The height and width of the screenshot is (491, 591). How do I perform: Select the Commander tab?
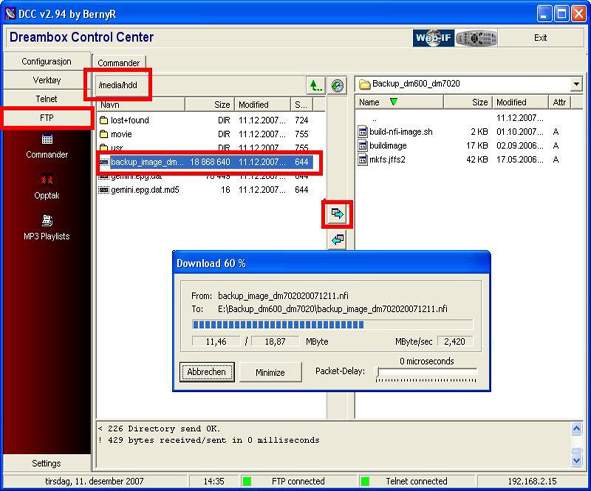tap(118, 63)
